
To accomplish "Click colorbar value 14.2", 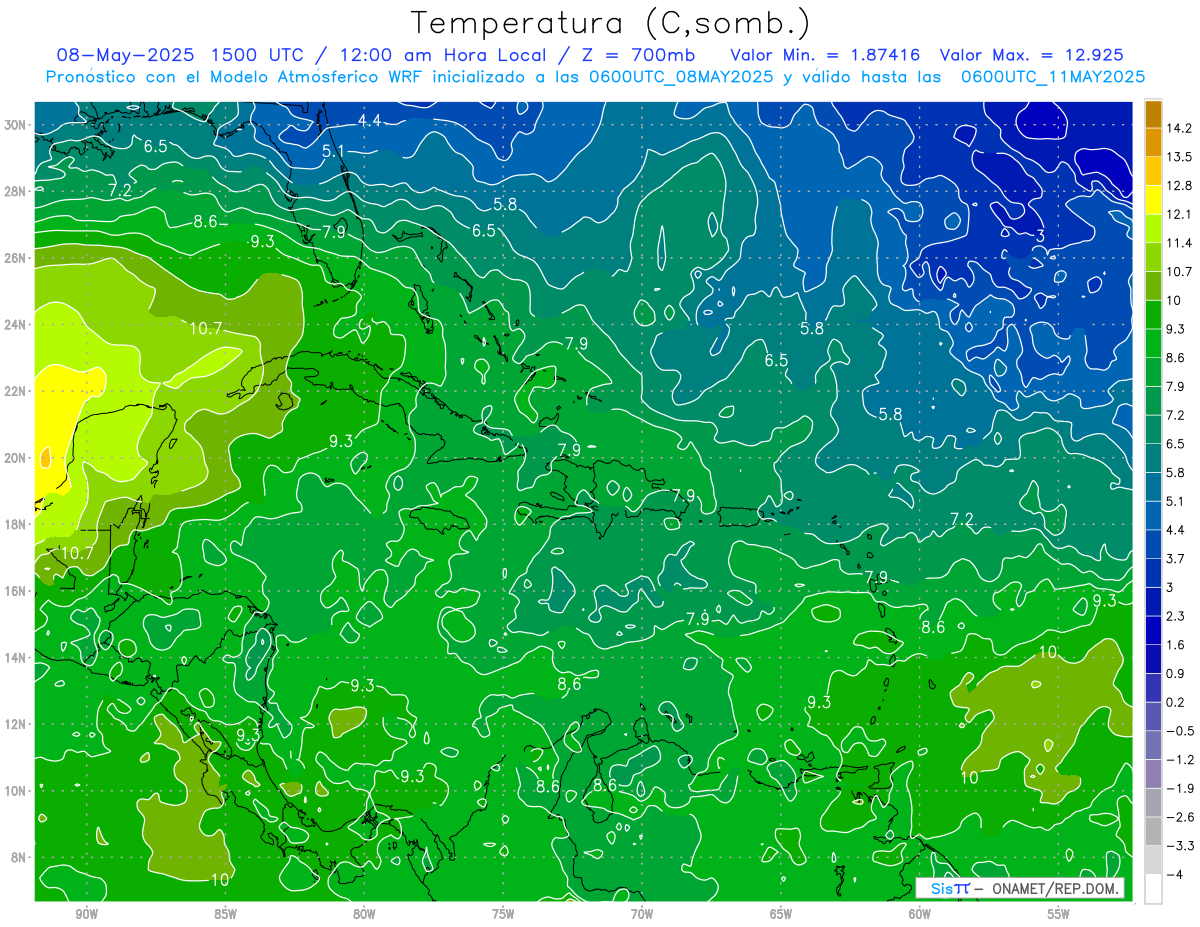I will point(1180,128).
